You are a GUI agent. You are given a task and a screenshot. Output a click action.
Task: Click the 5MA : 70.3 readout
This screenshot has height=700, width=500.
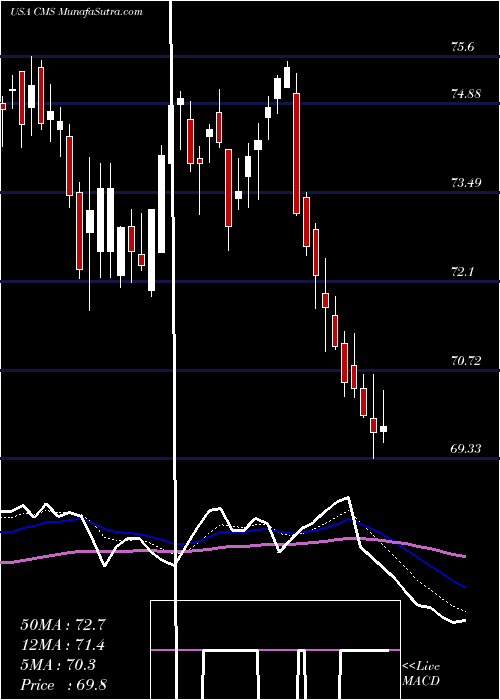pos(58,665)
